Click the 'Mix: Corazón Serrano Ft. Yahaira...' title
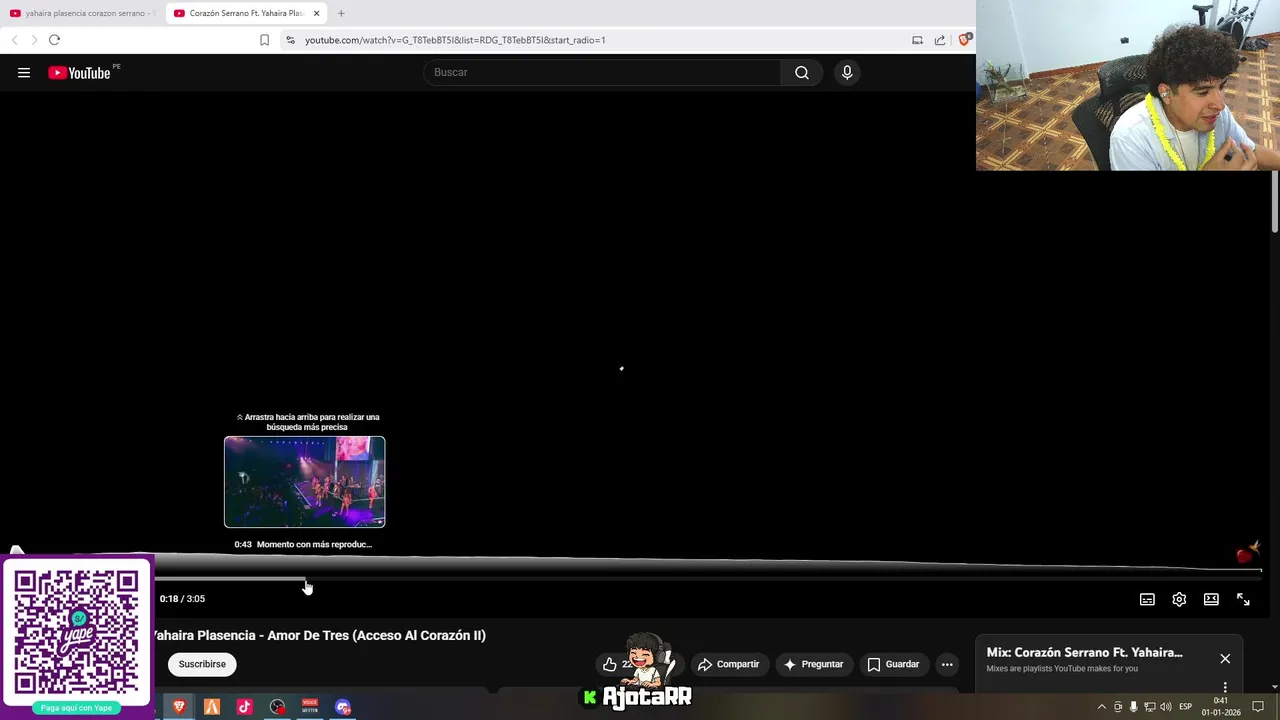 click(x=1084, y=652)
